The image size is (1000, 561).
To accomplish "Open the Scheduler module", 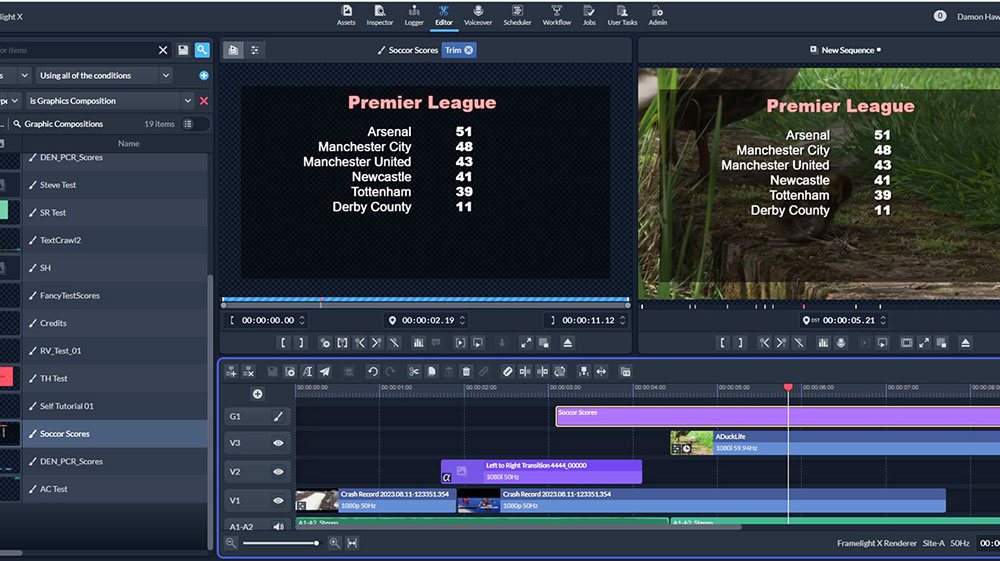I will (x=517, y=14).
